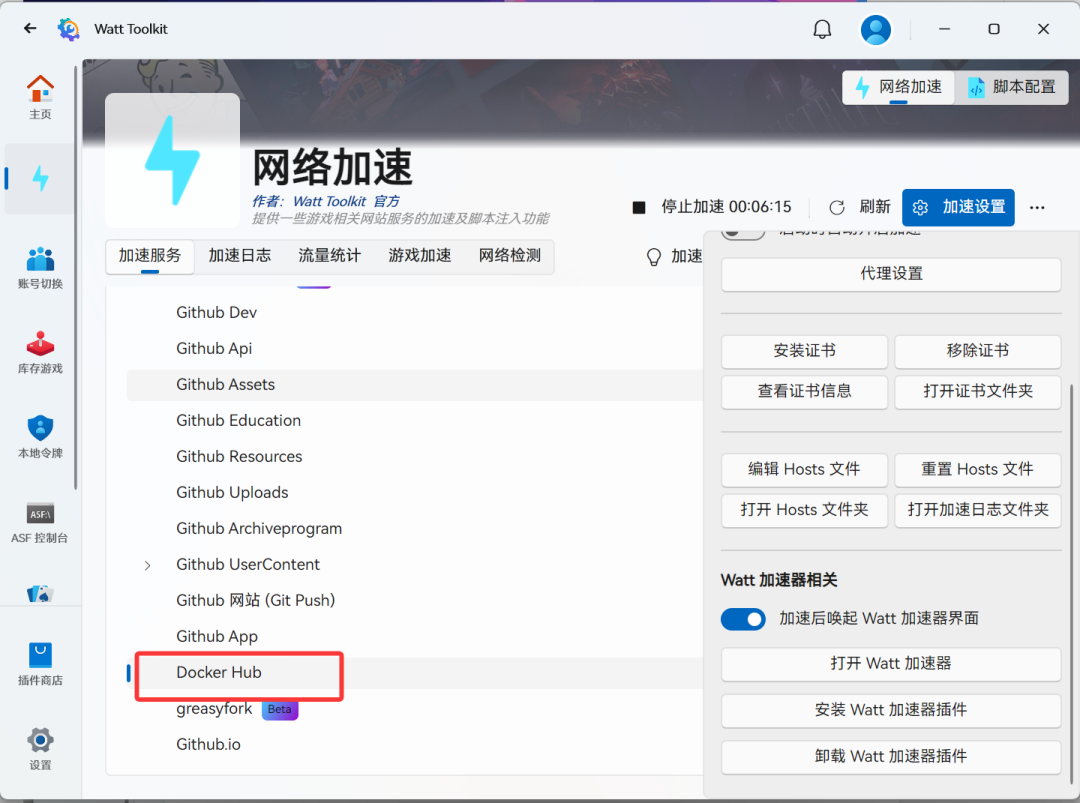The height and width of the screenshot is (803, 1080).
Task: Select the 加速服务 tab
Action: [149, 256]
